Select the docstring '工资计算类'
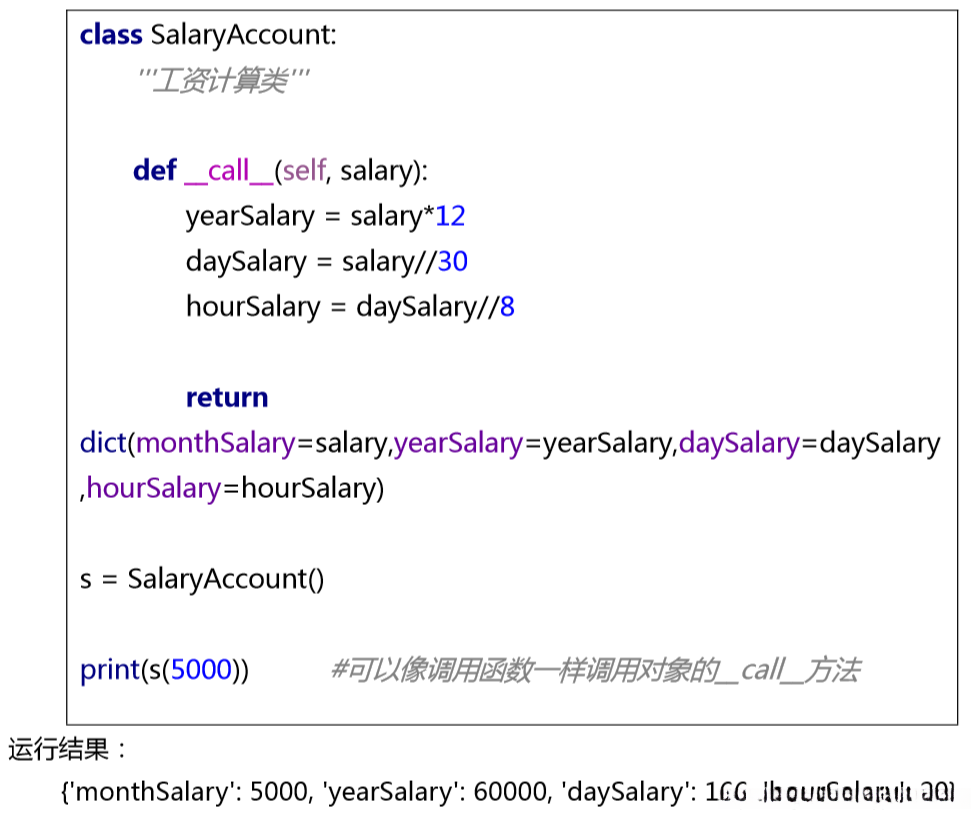Image resolution: width=973 pixels, height=819 pixels. (223, 80)
